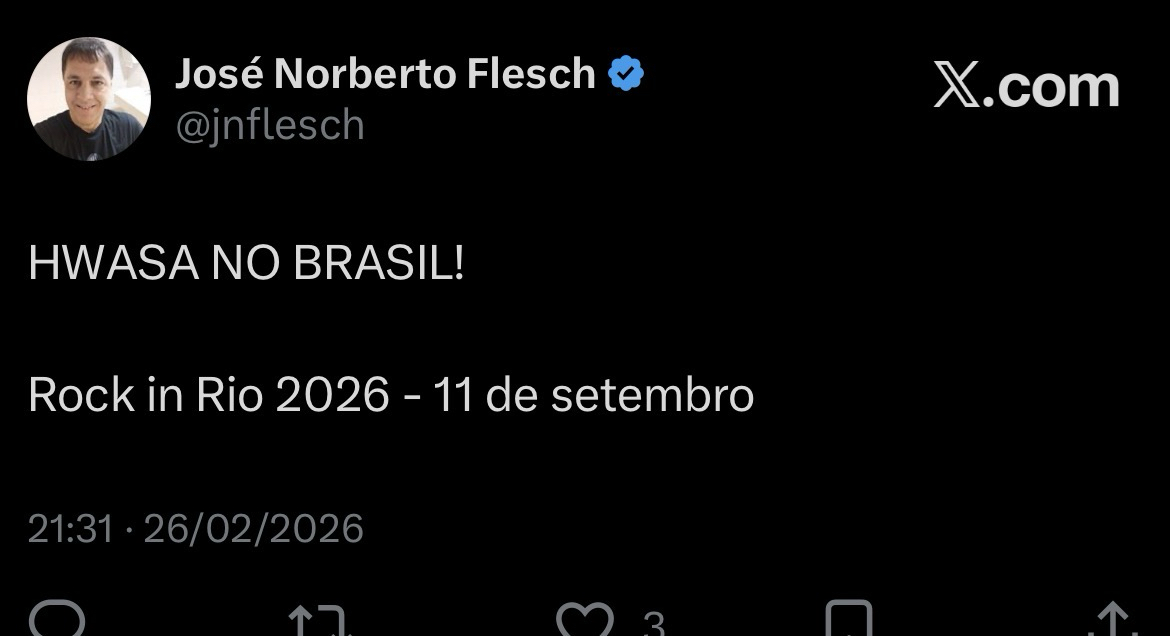Click the blue verified badge

pos(626,74)
